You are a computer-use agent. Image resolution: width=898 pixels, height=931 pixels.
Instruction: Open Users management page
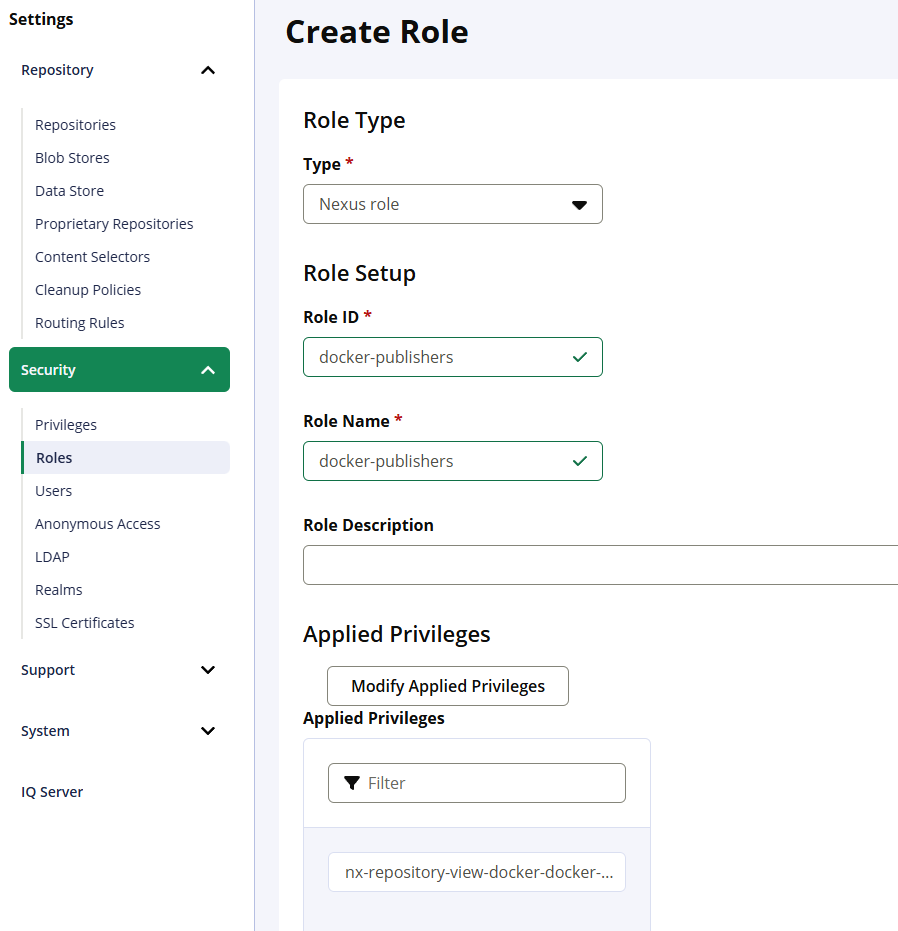[x=54, y=491]
